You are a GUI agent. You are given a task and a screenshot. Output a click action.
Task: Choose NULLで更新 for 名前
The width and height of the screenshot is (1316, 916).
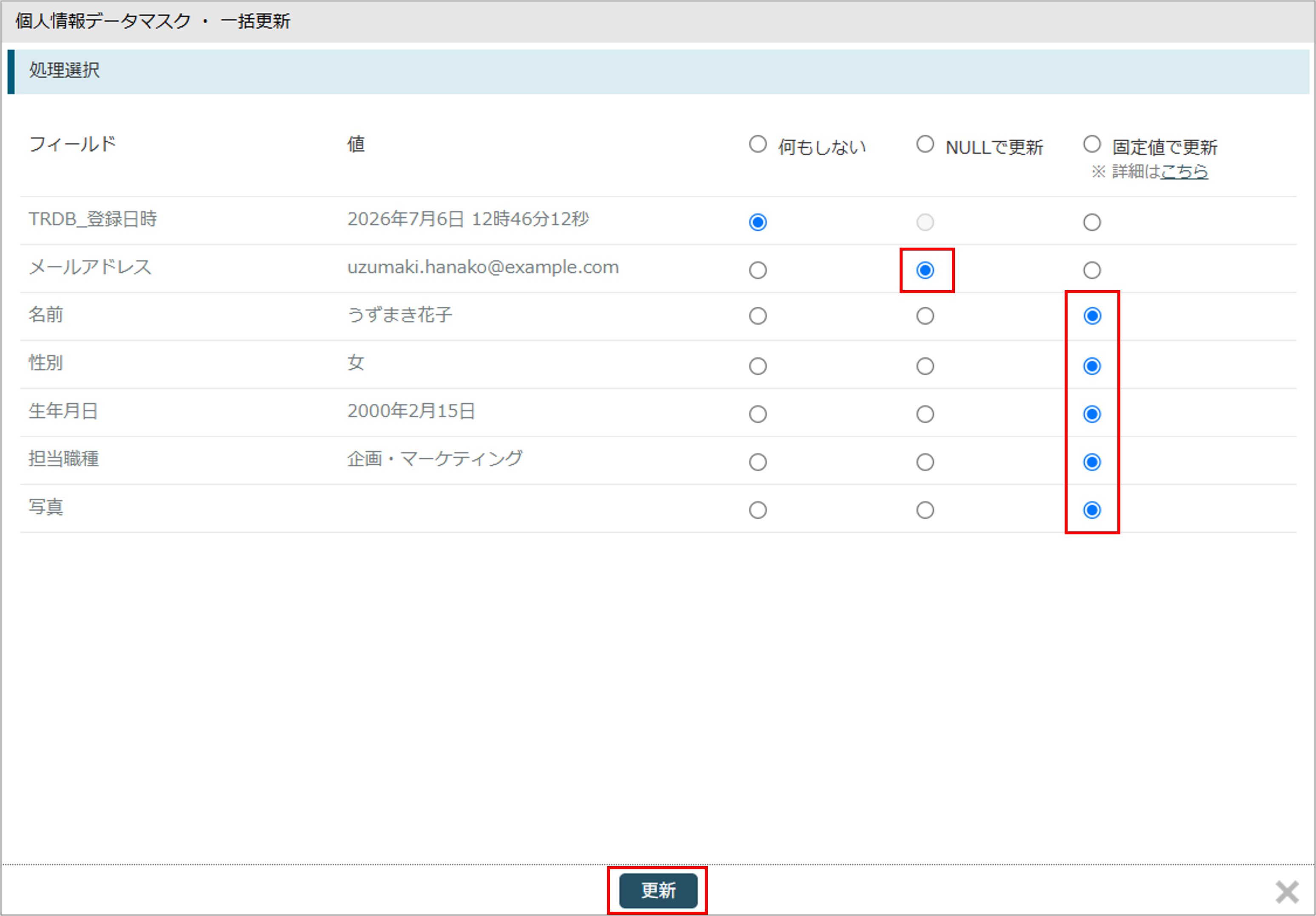pos(925,316)
